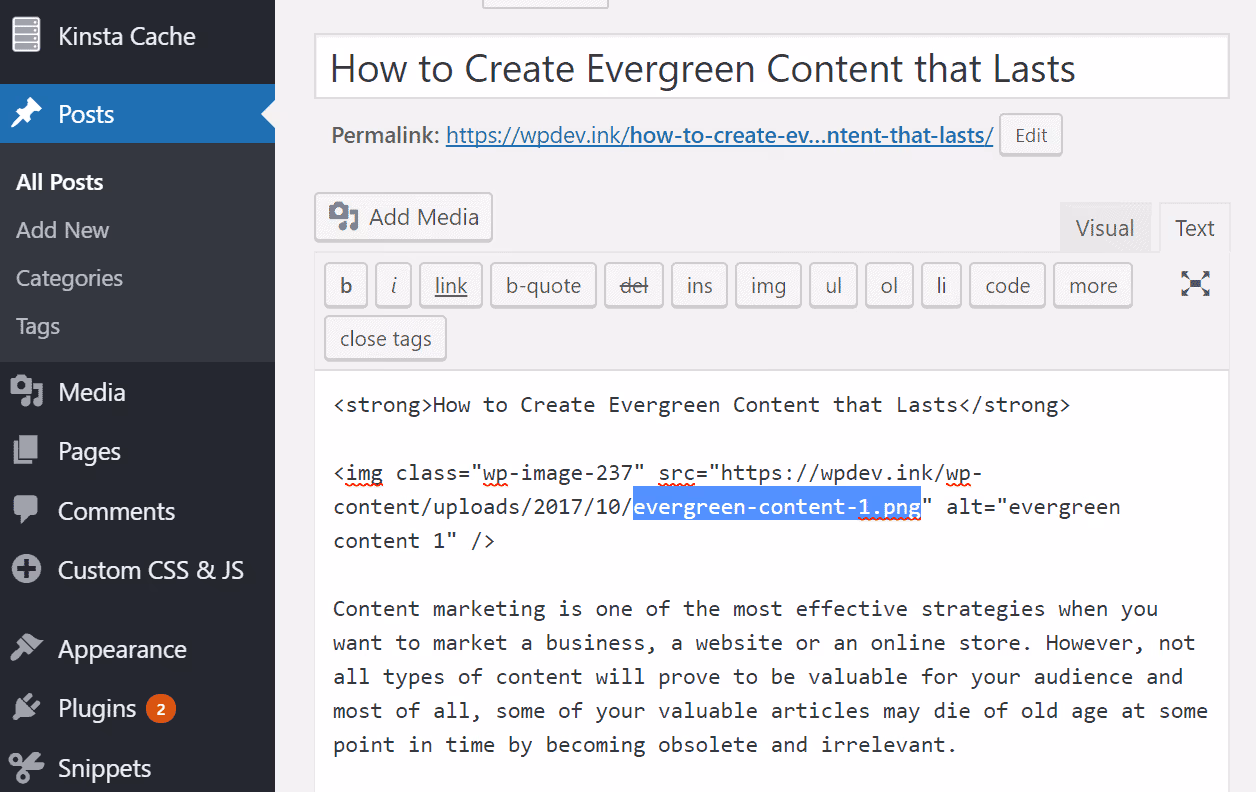Open the link insertion tool
Viewport: 1256px width, 792px height.
coord(450,285)
